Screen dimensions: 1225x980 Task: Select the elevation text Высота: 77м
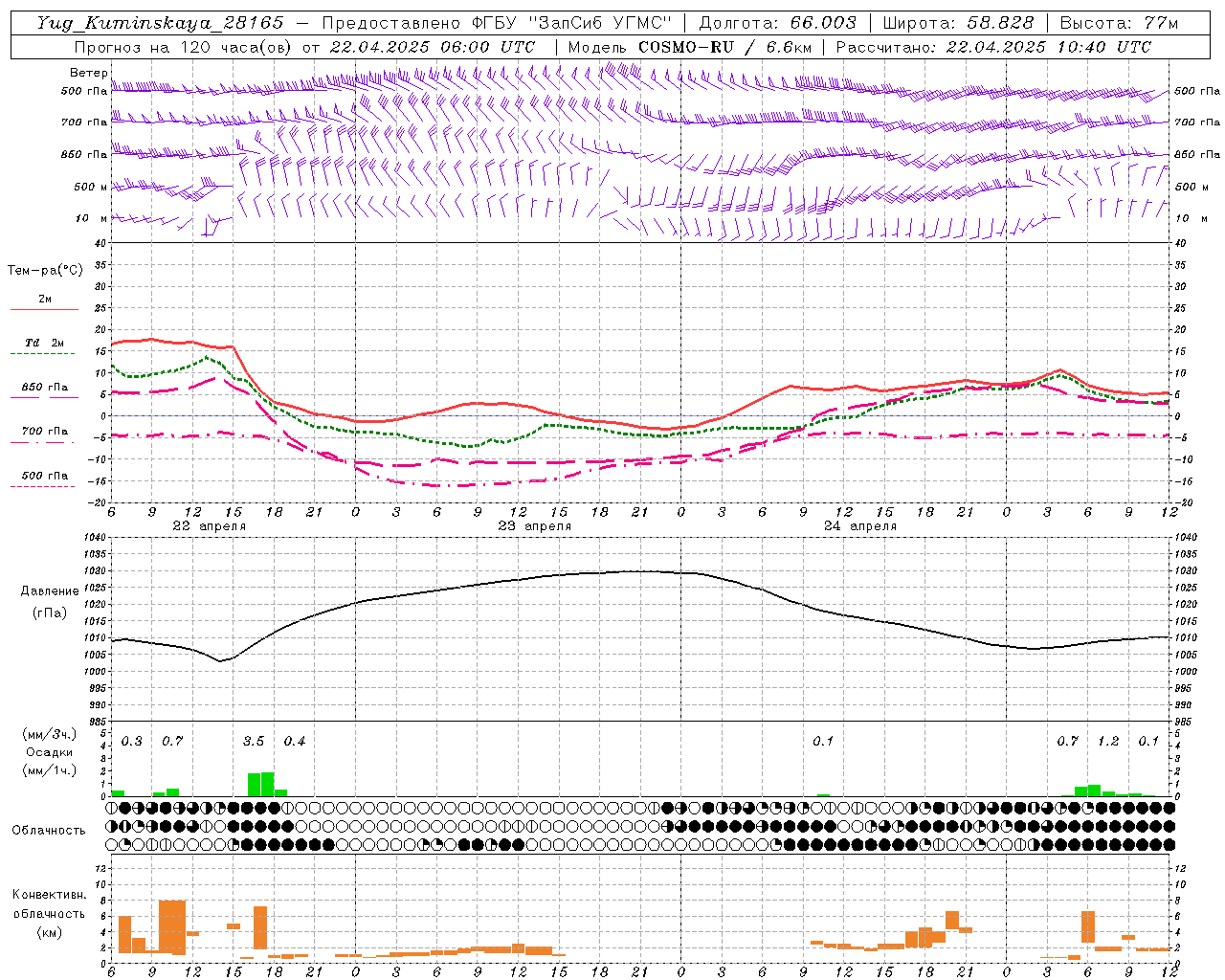click(1120, 23)
